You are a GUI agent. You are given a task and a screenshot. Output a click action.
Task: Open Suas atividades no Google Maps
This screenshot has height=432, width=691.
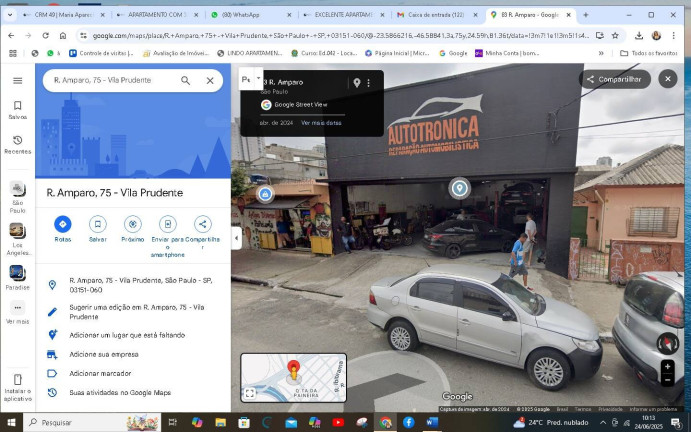133,392
